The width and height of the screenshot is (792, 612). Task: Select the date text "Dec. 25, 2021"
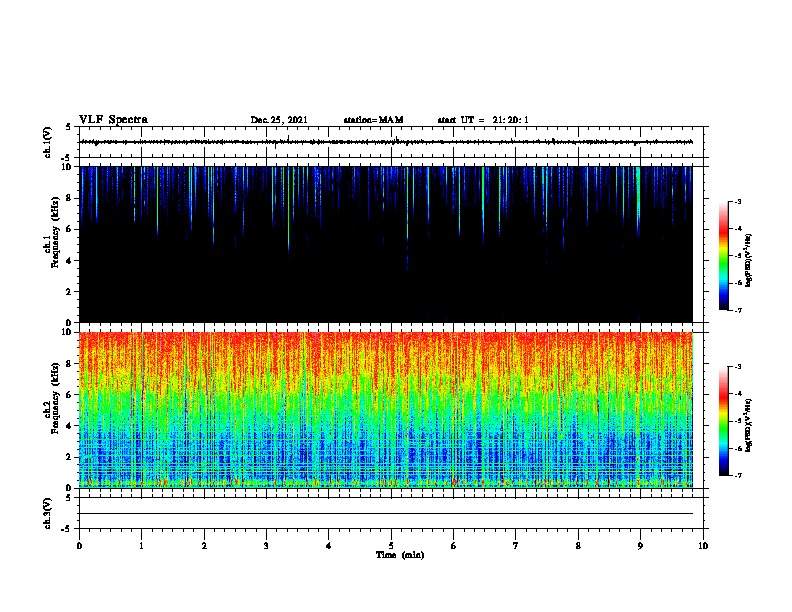(279, 120)
